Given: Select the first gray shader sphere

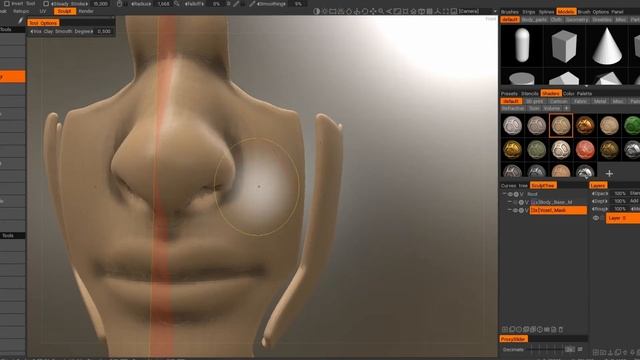Looking at the screenshot, I should pos(512,125).
